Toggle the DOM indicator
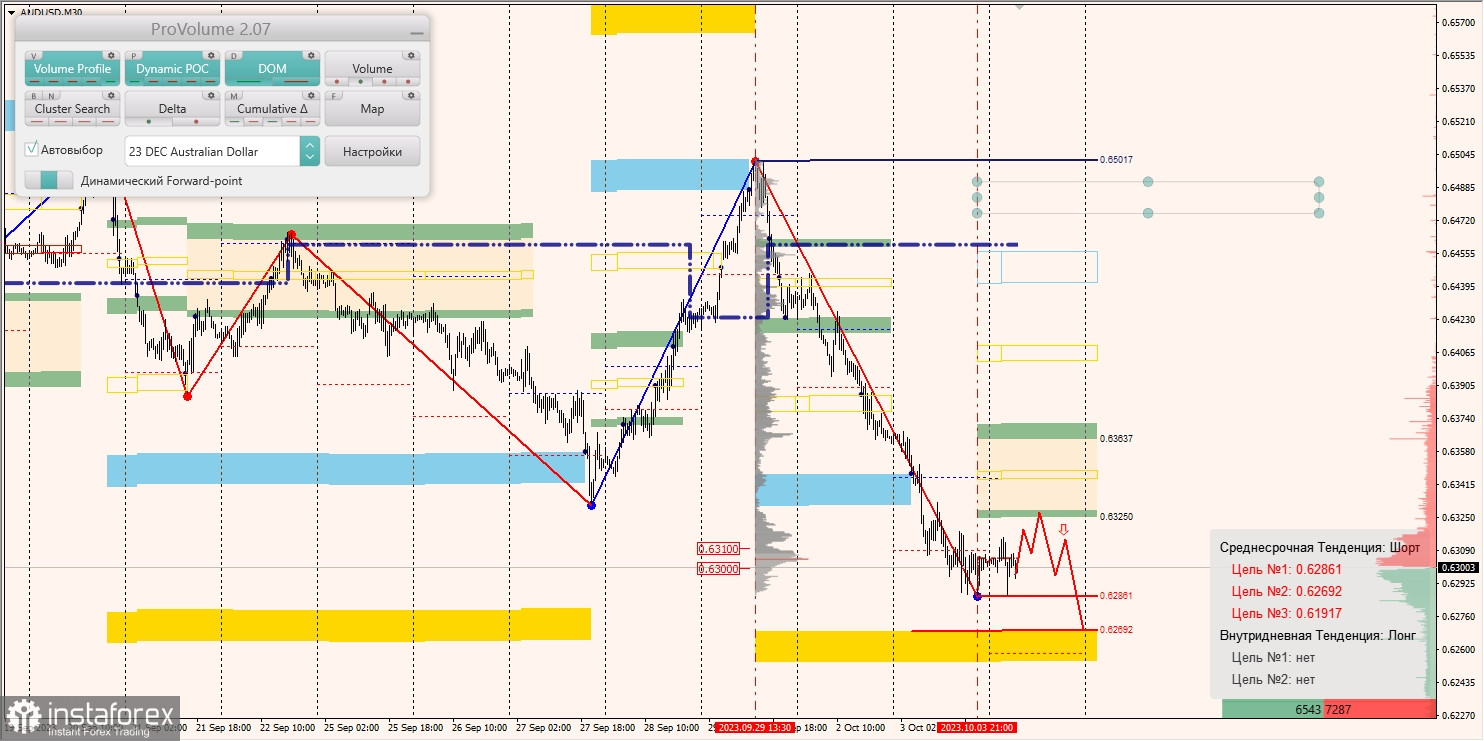Screen dimensions: 1484x741 click(x=272, y=69)
